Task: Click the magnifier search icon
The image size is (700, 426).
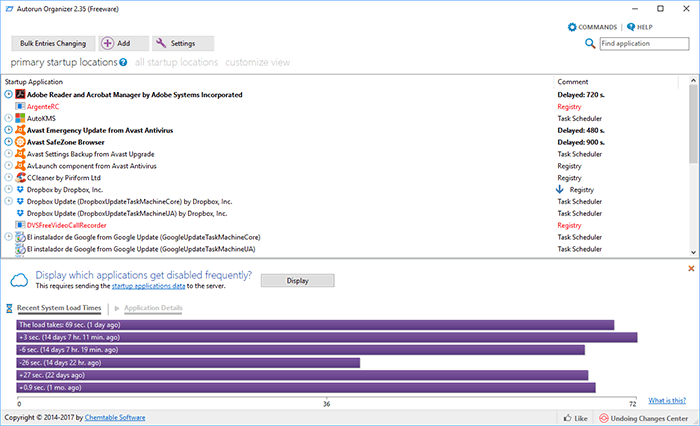Action: (x=590, y=43)
